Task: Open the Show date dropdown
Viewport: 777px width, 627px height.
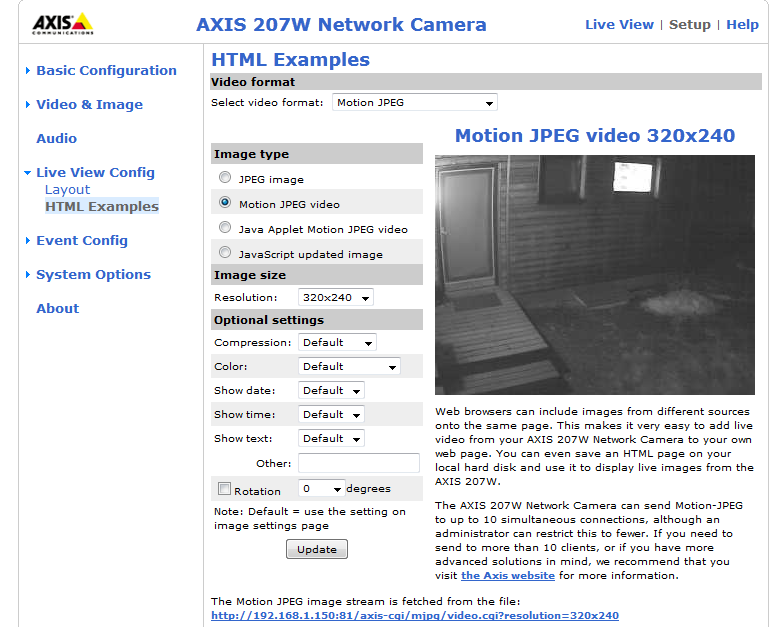Action: 331,391
